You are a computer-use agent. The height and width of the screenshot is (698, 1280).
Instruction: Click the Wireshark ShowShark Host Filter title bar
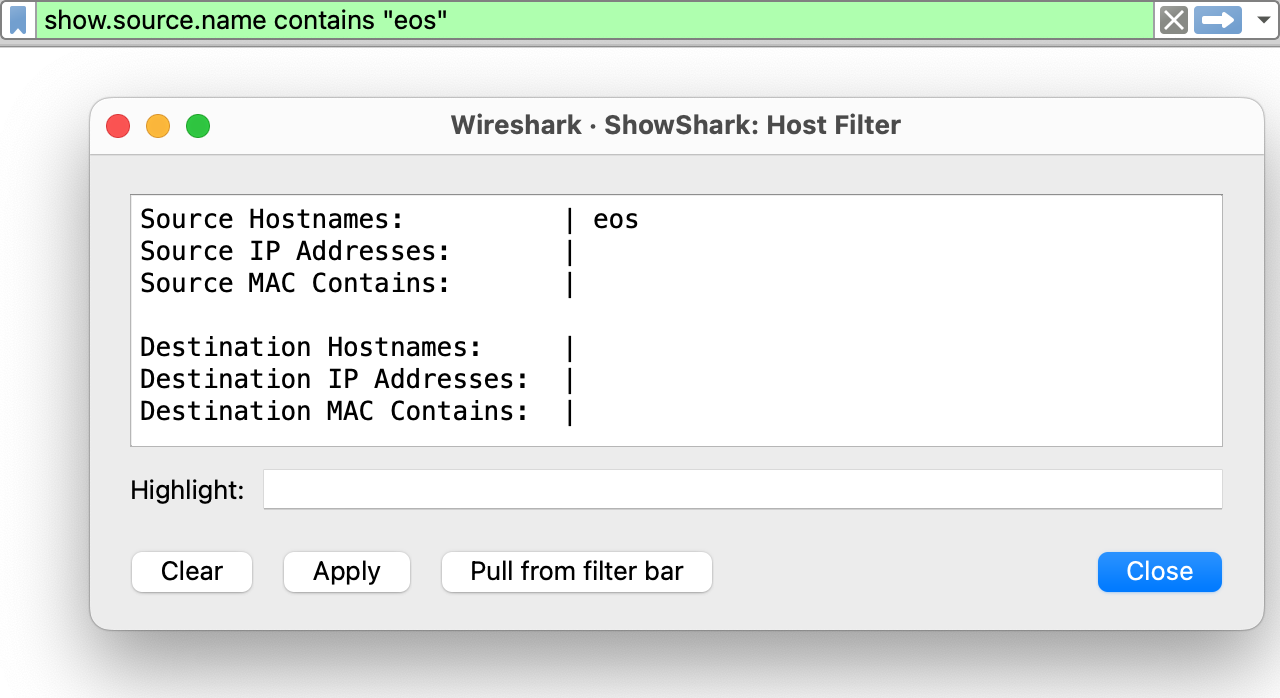(x=676, y=125)
